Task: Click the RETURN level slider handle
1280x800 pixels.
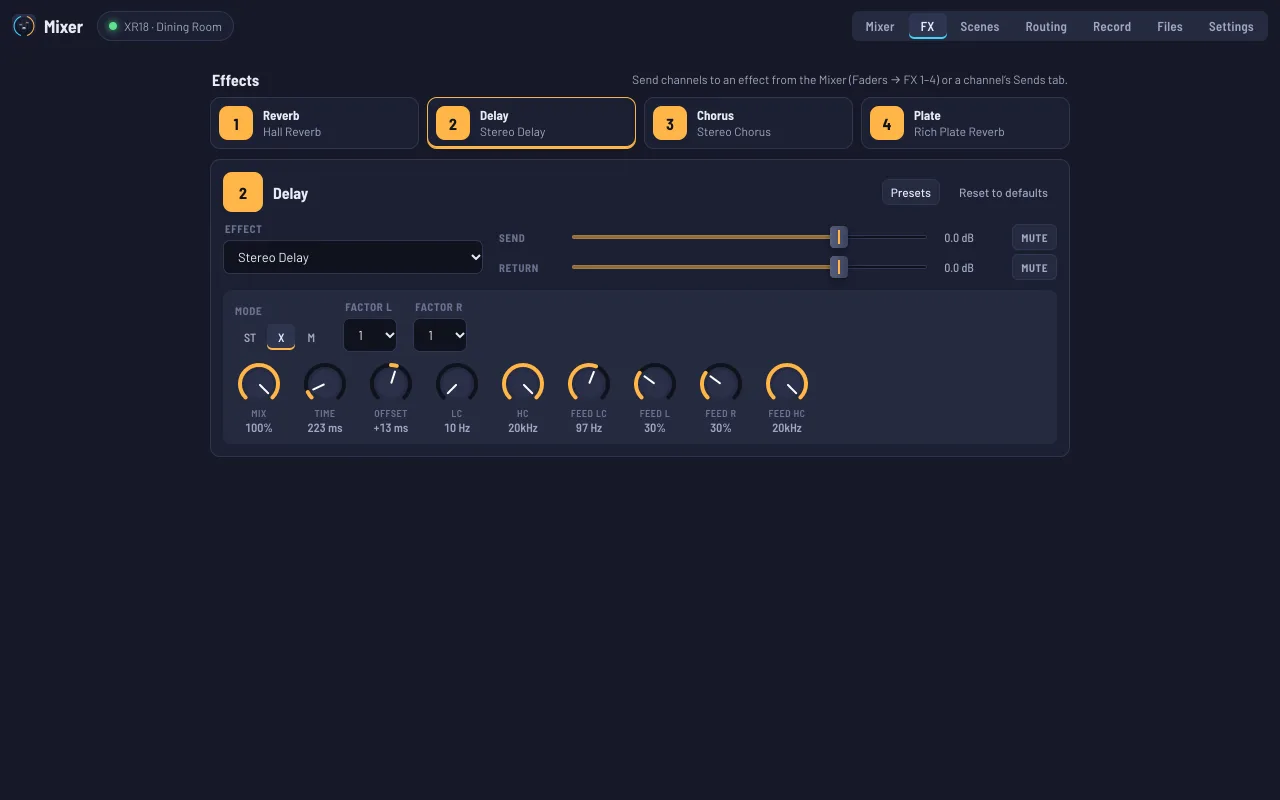Action: coord(839,267)
